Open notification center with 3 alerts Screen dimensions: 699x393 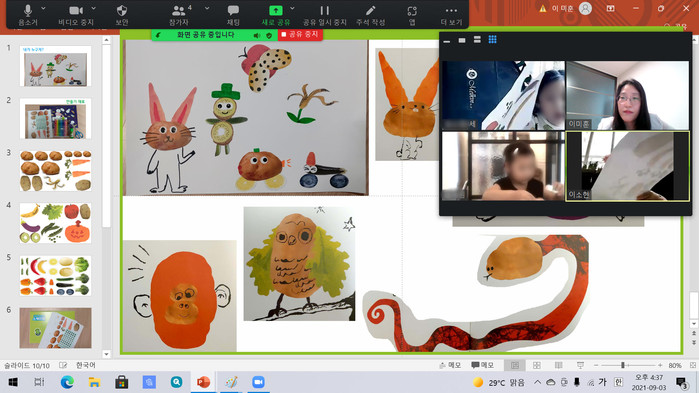click(x=682, y=383)
